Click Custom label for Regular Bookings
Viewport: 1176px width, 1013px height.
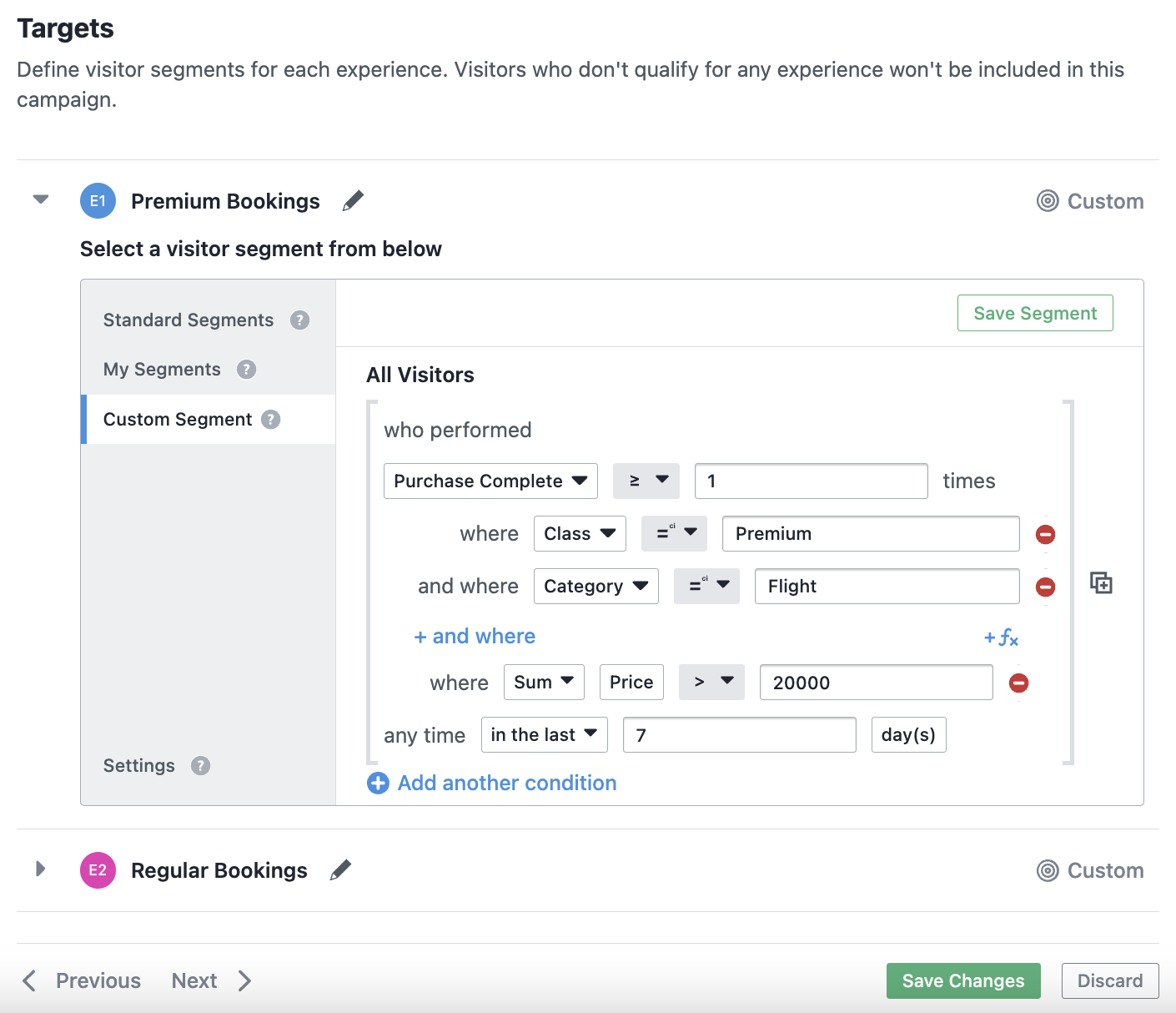pyautogui.click(x=1105, y=870)
